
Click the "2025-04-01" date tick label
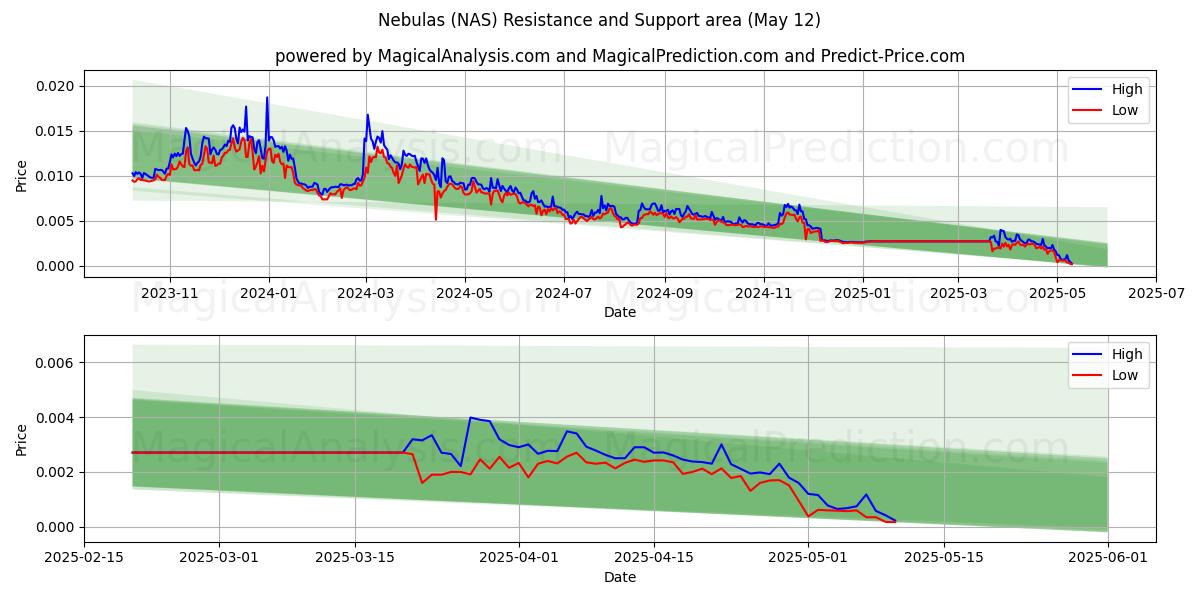(x=519, y=558)
